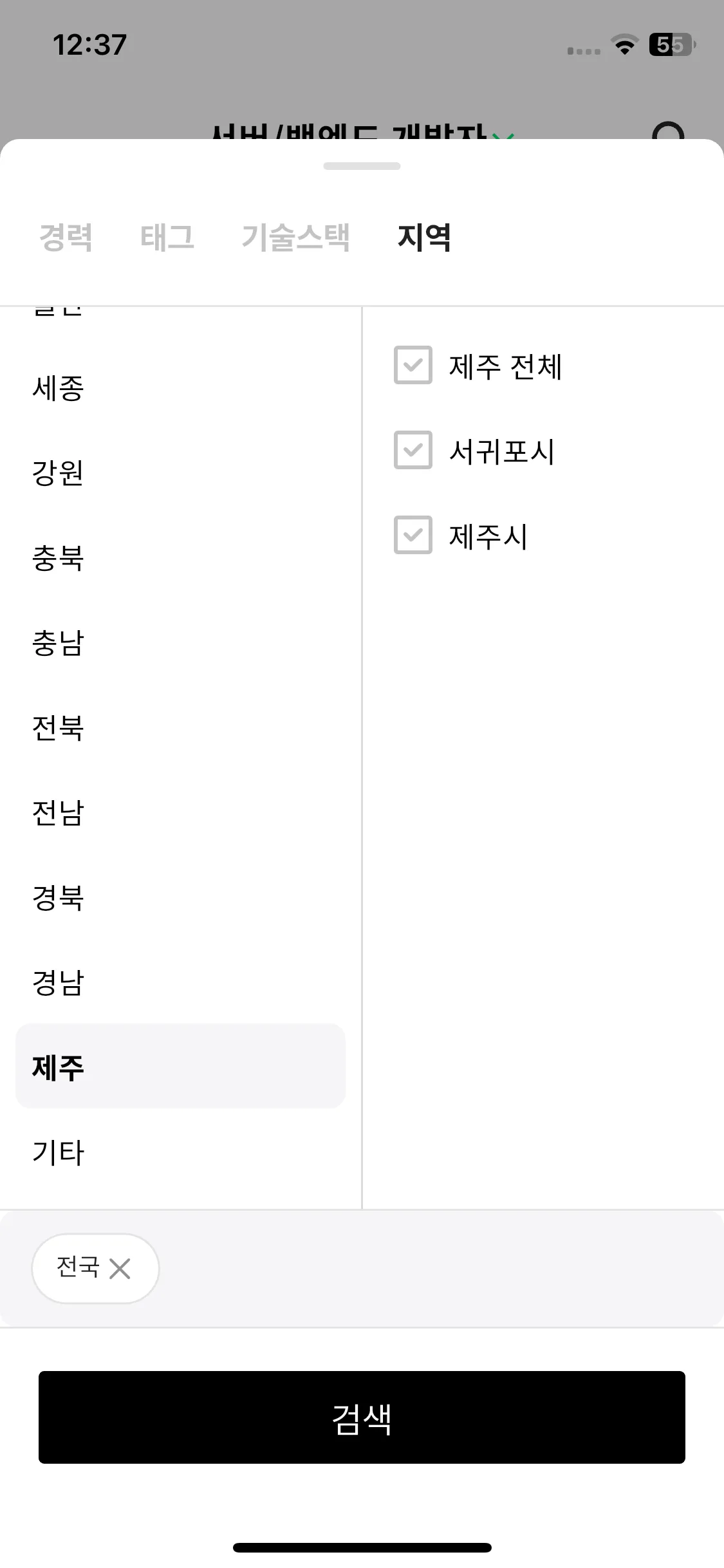The height and width of the screenshot is (1568, 724).
Task: Tap the bottom sheet drag handle
Action: [x=362, y=166]
